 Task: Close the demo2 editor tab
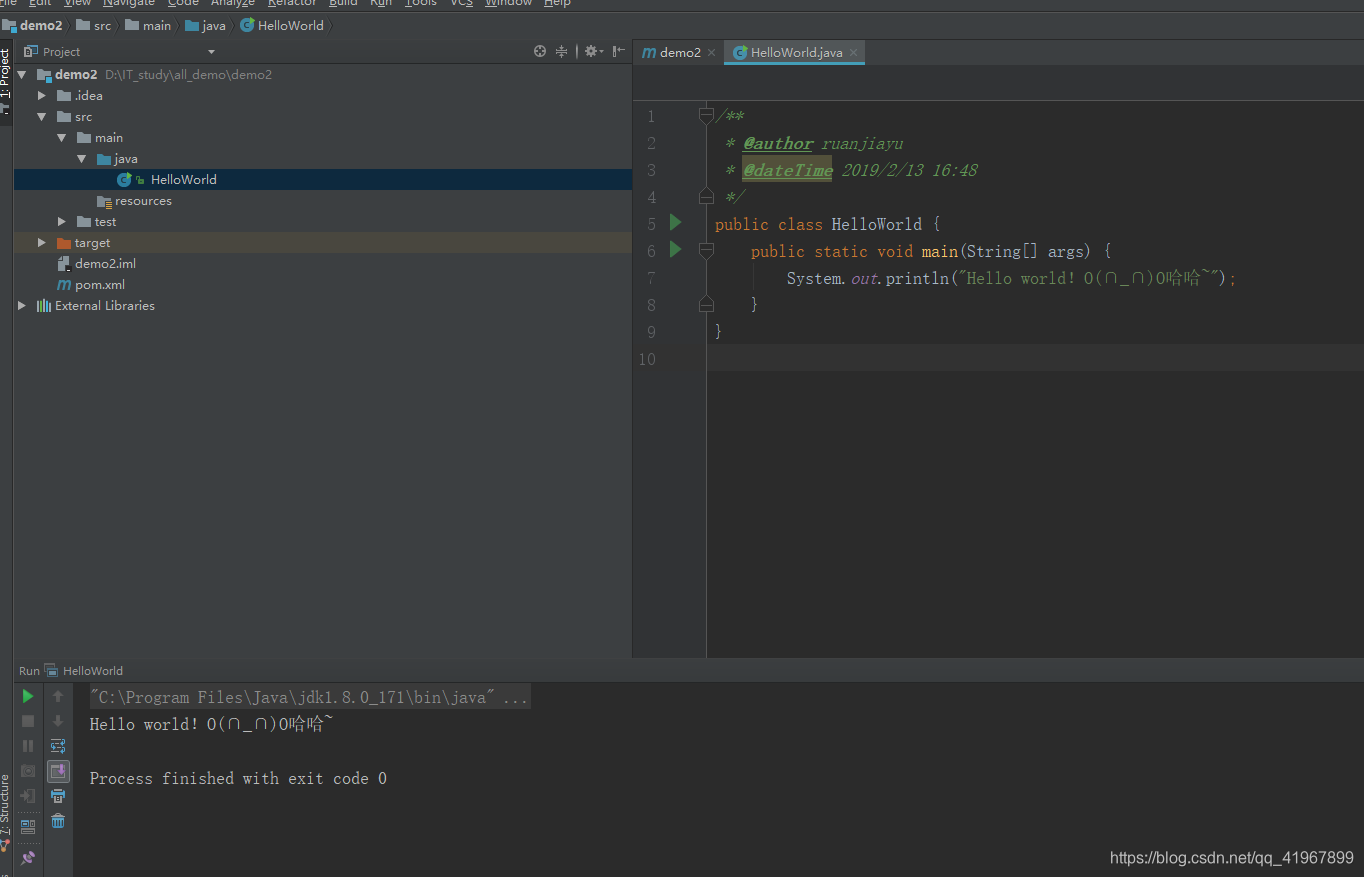click(711, 53)
